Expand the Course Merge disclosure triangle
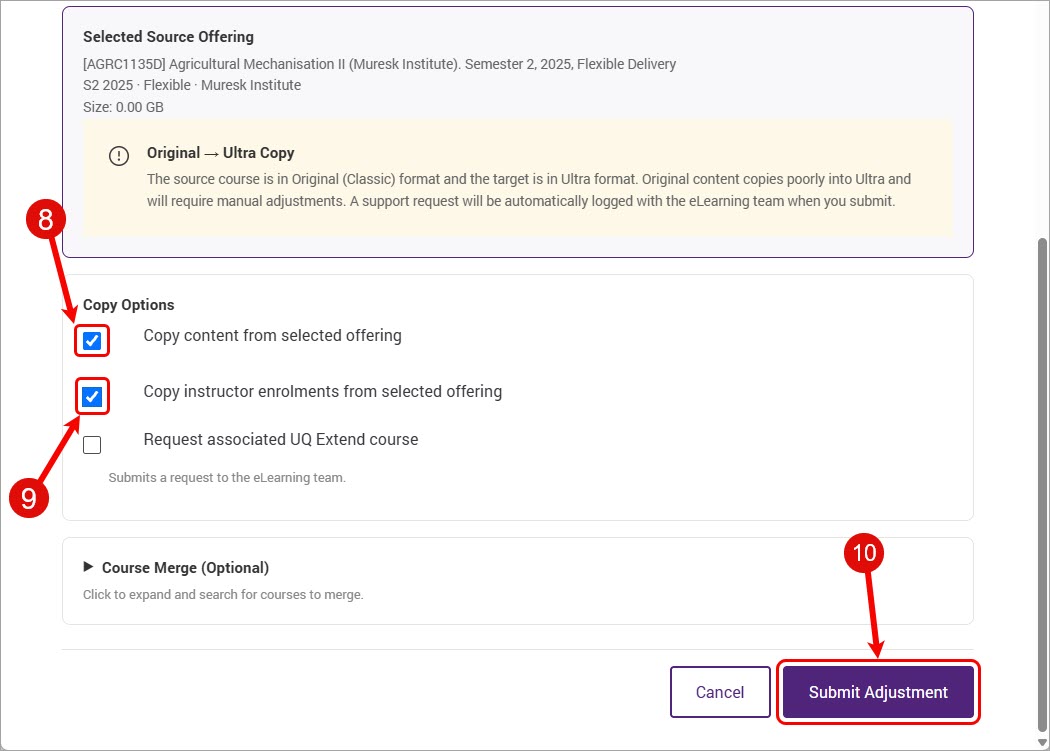This screenshot has width=1050, height=751. [88, 567]
